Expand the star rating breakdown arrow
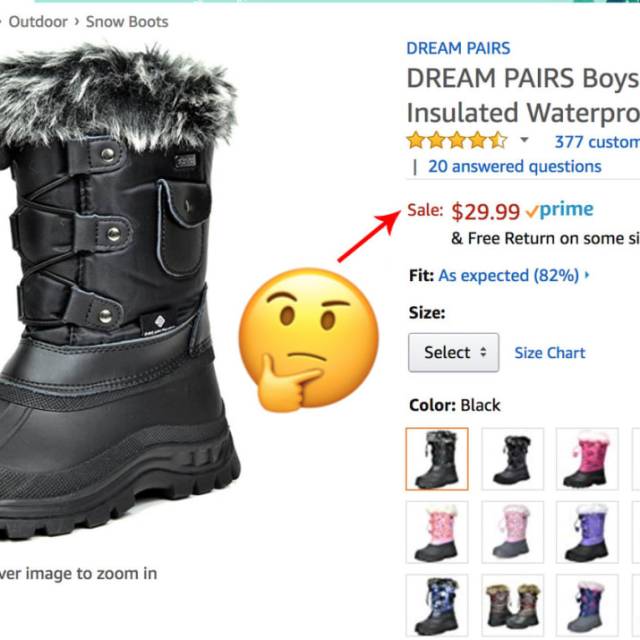 (524, 141)
